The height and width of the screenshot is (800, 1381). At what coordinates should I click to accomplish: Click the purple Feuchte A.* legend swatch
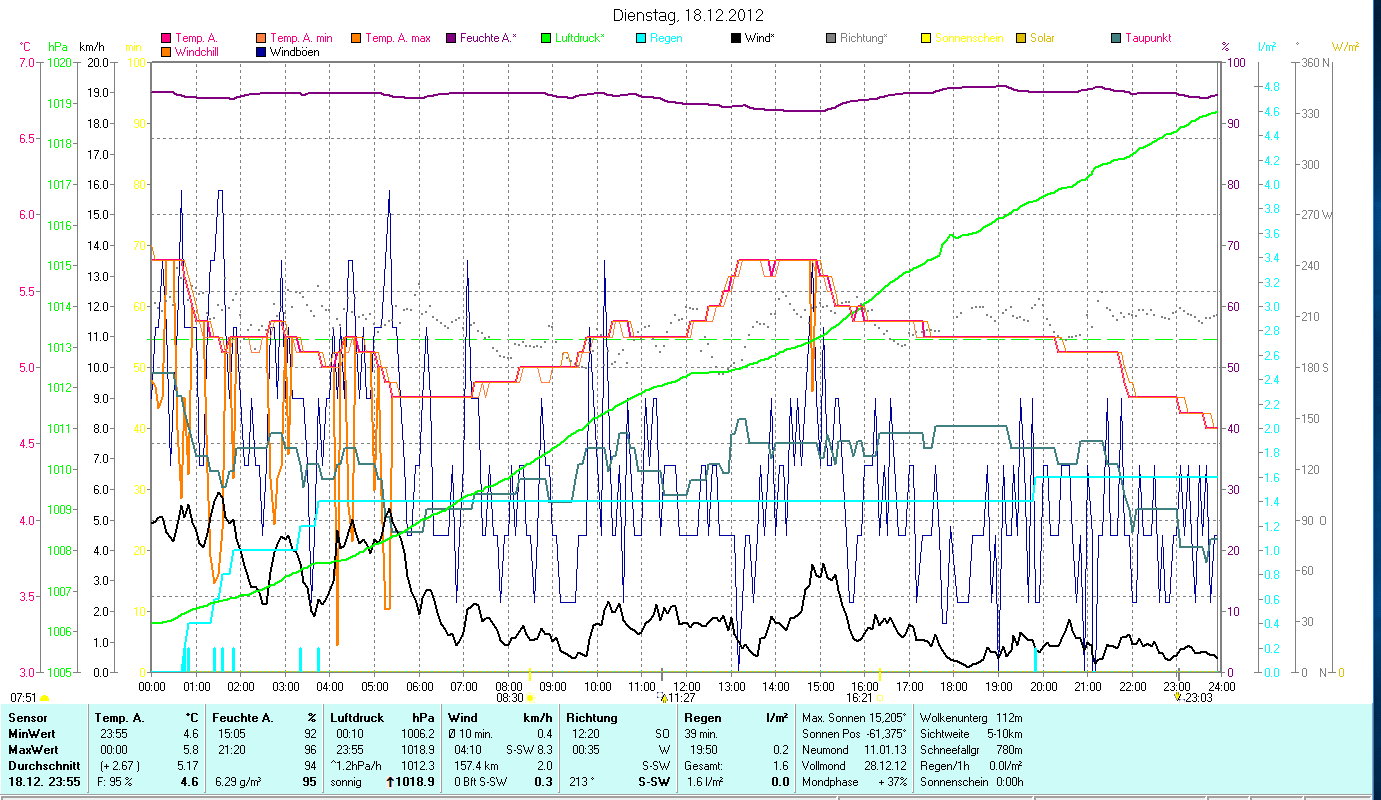point(450,39)
